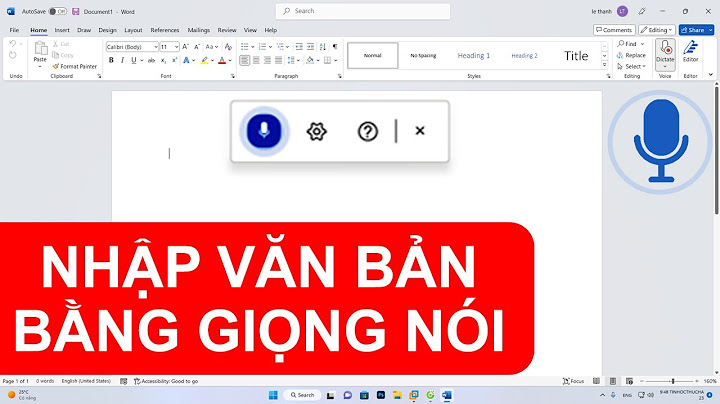Increase paragraph indent
720x404 pixels.
(x=310, y=46)
